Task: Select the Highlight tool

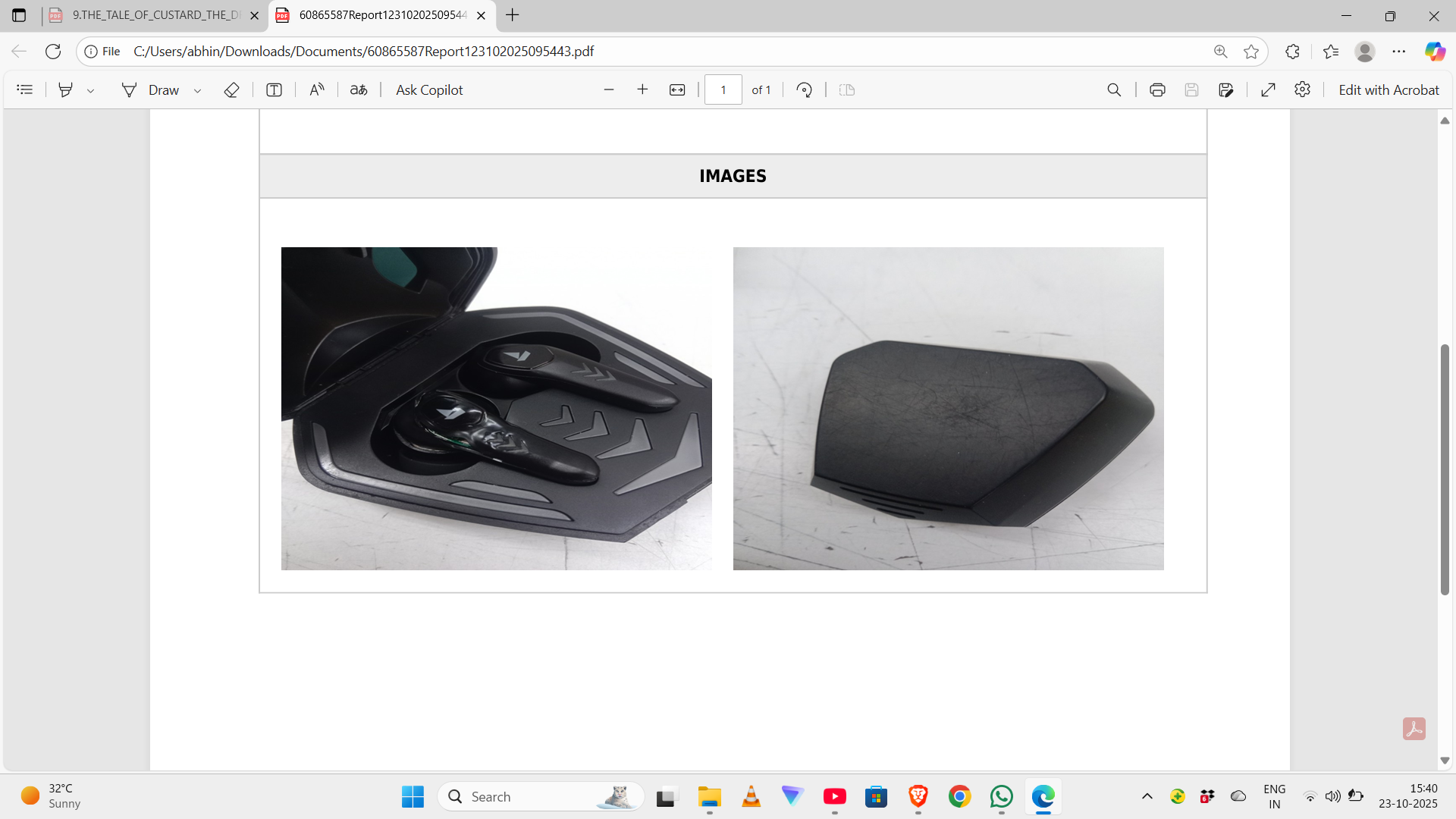Action: tap(66, 89)
